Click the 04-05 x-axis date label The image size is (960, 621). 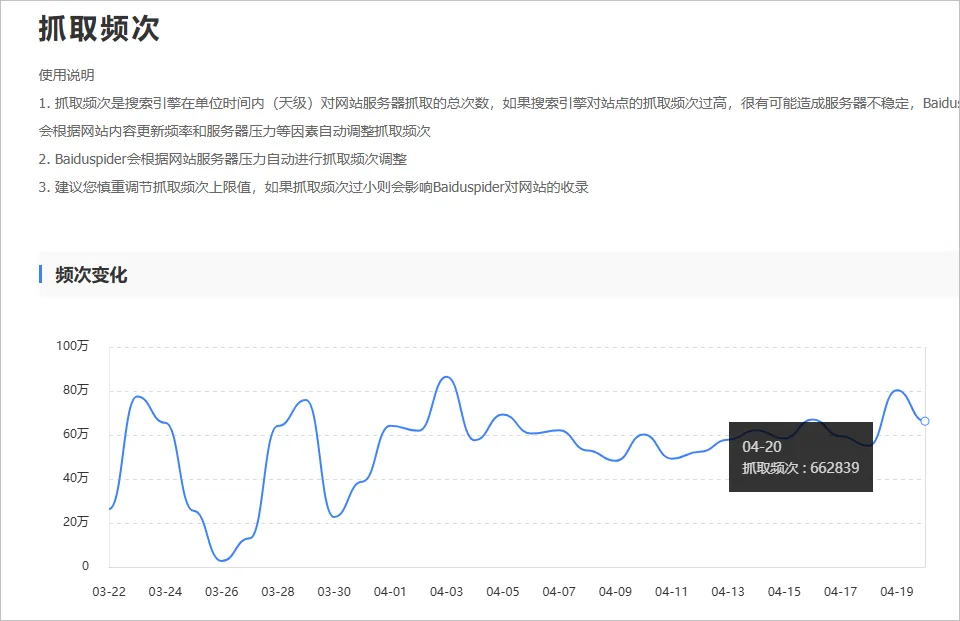503,592
